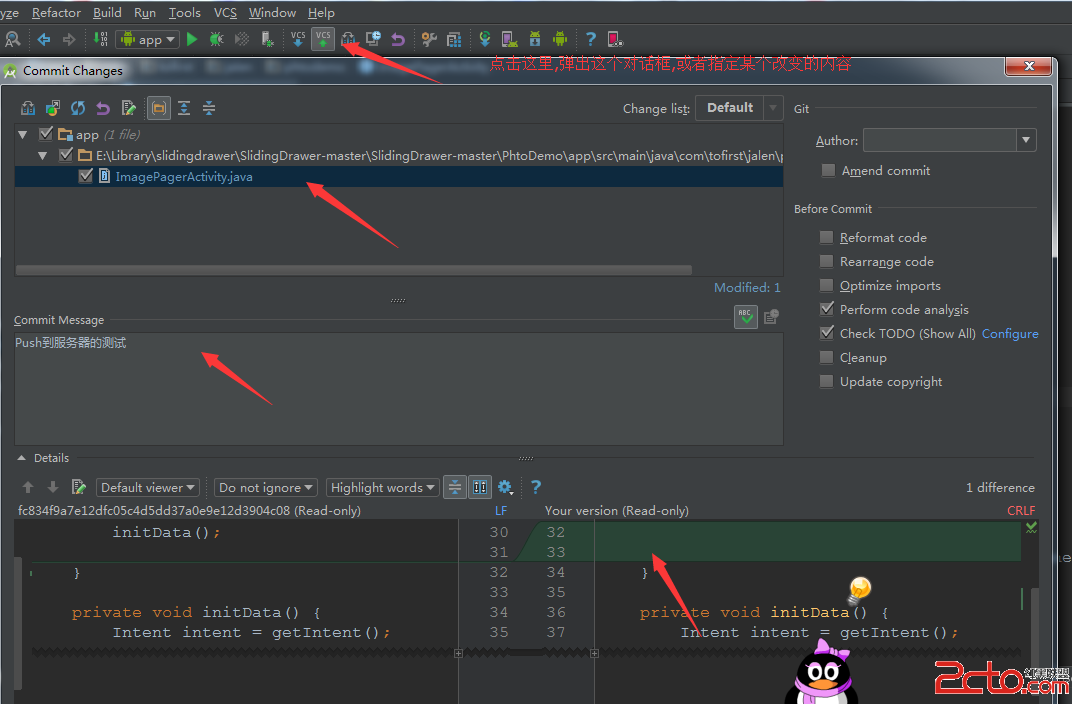Toggle the ImagePagerActivity.java file checkbox
The height and width of the screenshot is (704, 1072).
tap(86, 177)
